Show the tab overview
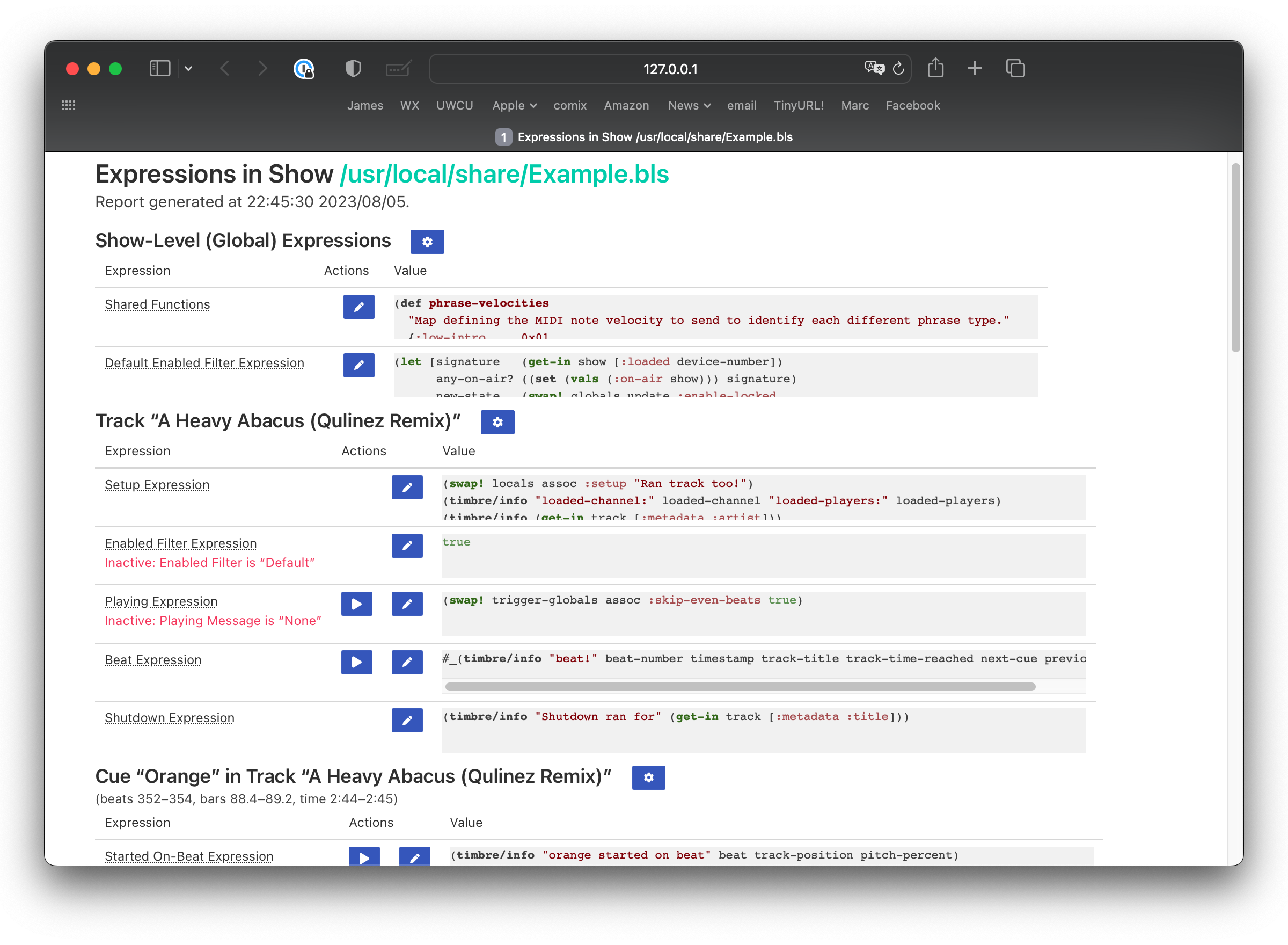Viewport: 1288px width, 945px height. [x=1015, y=69]
